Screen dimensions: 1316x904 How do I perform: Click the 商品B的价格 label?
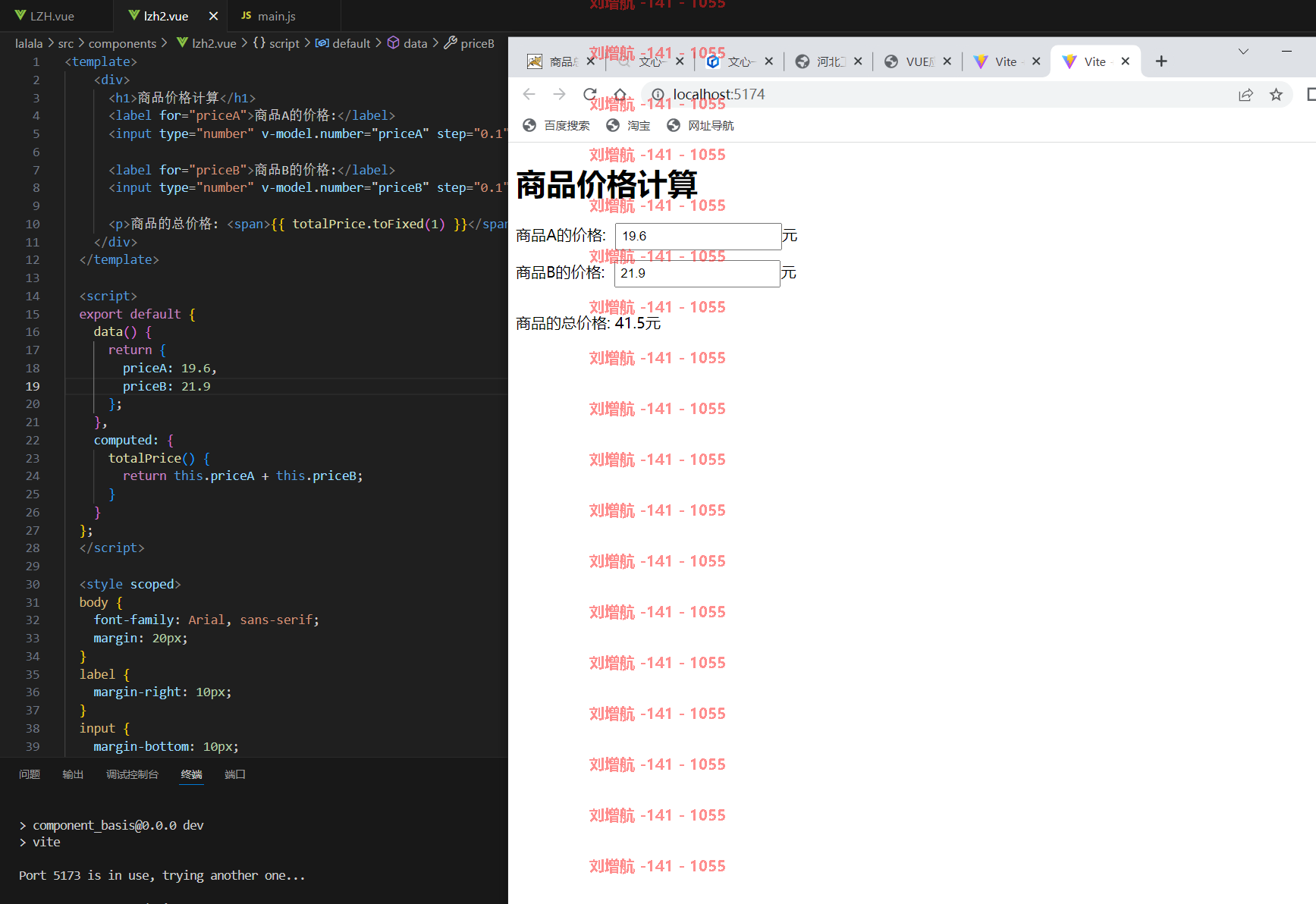[560, 273]
